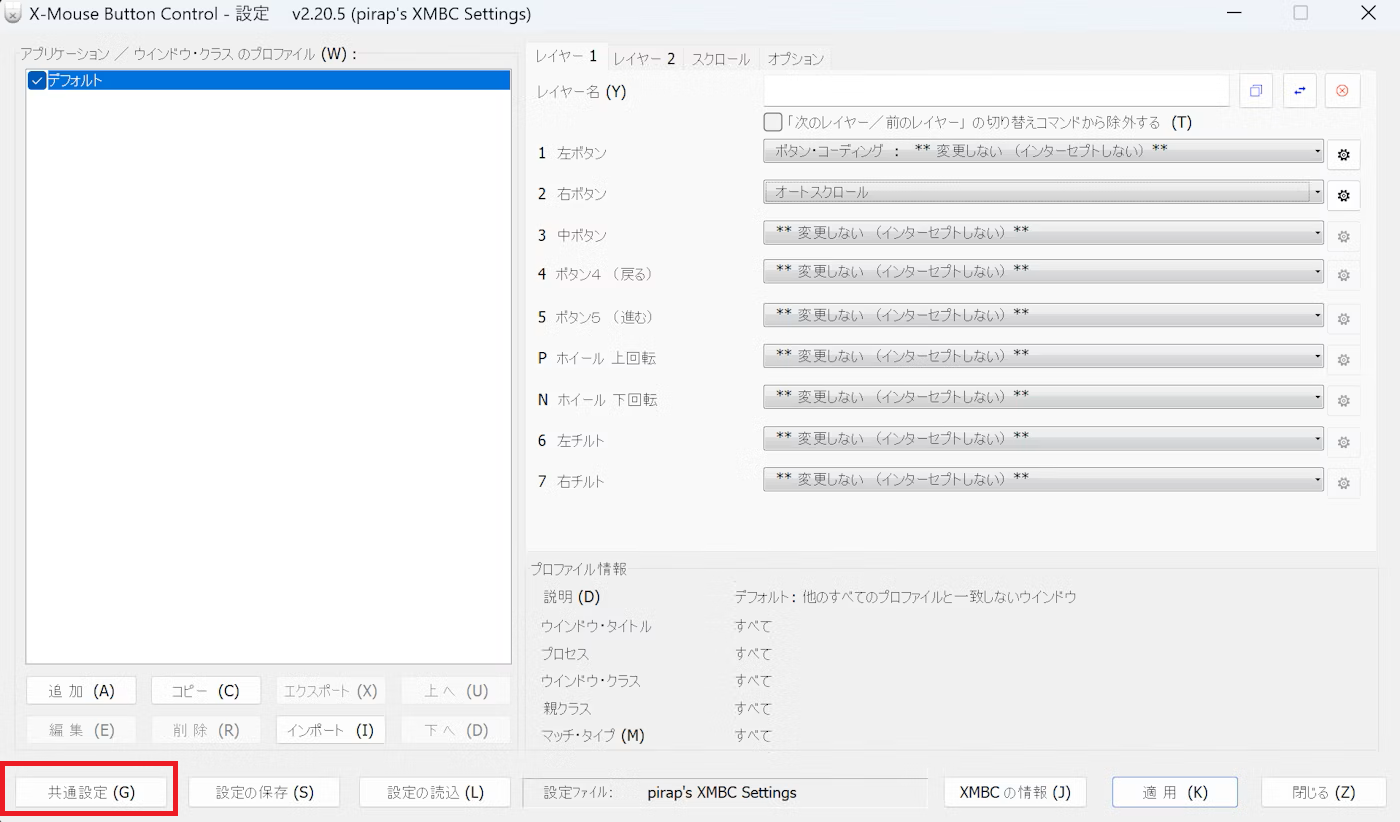Click gear icon for ホイール 下回転
The image size is (1400, 822).
pyautogui.click(x=1343, y=401)
